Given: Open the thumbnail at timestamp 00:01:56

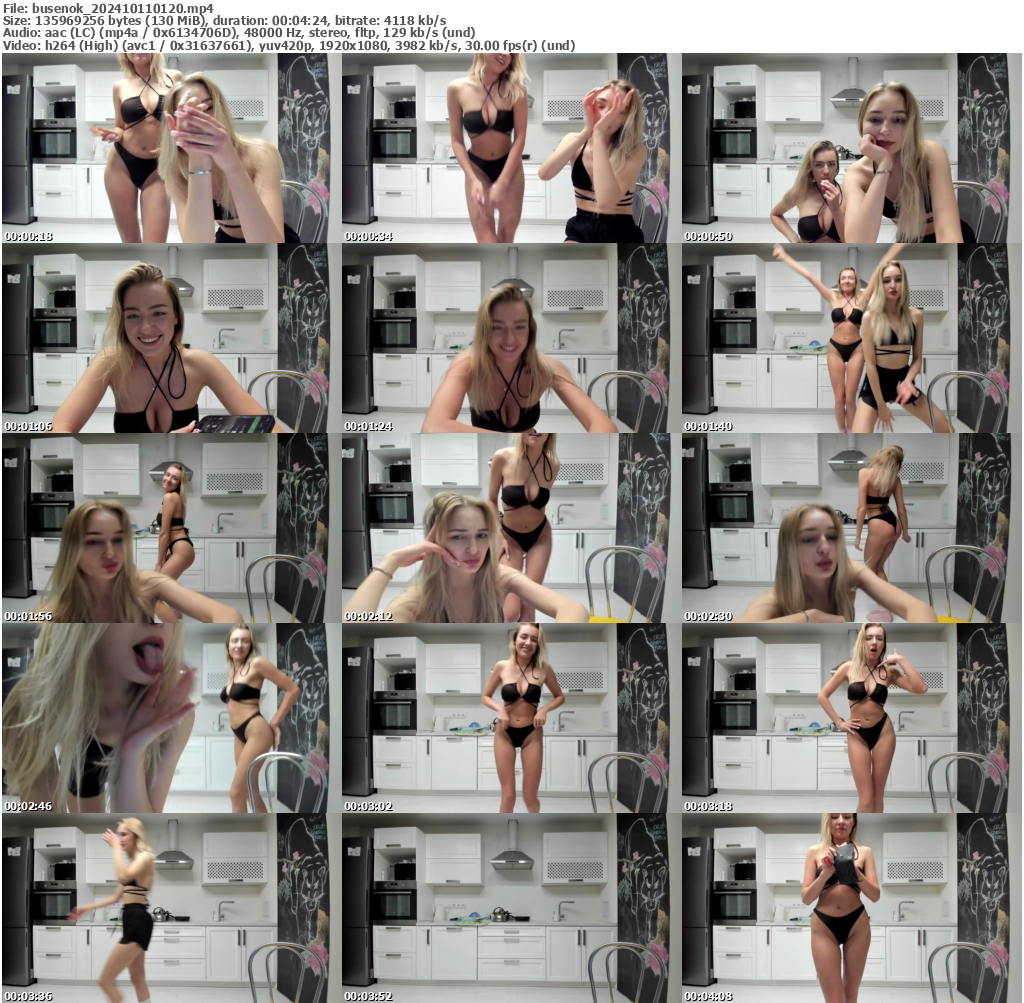Looking at the screenshot, I should pos(170,528).
